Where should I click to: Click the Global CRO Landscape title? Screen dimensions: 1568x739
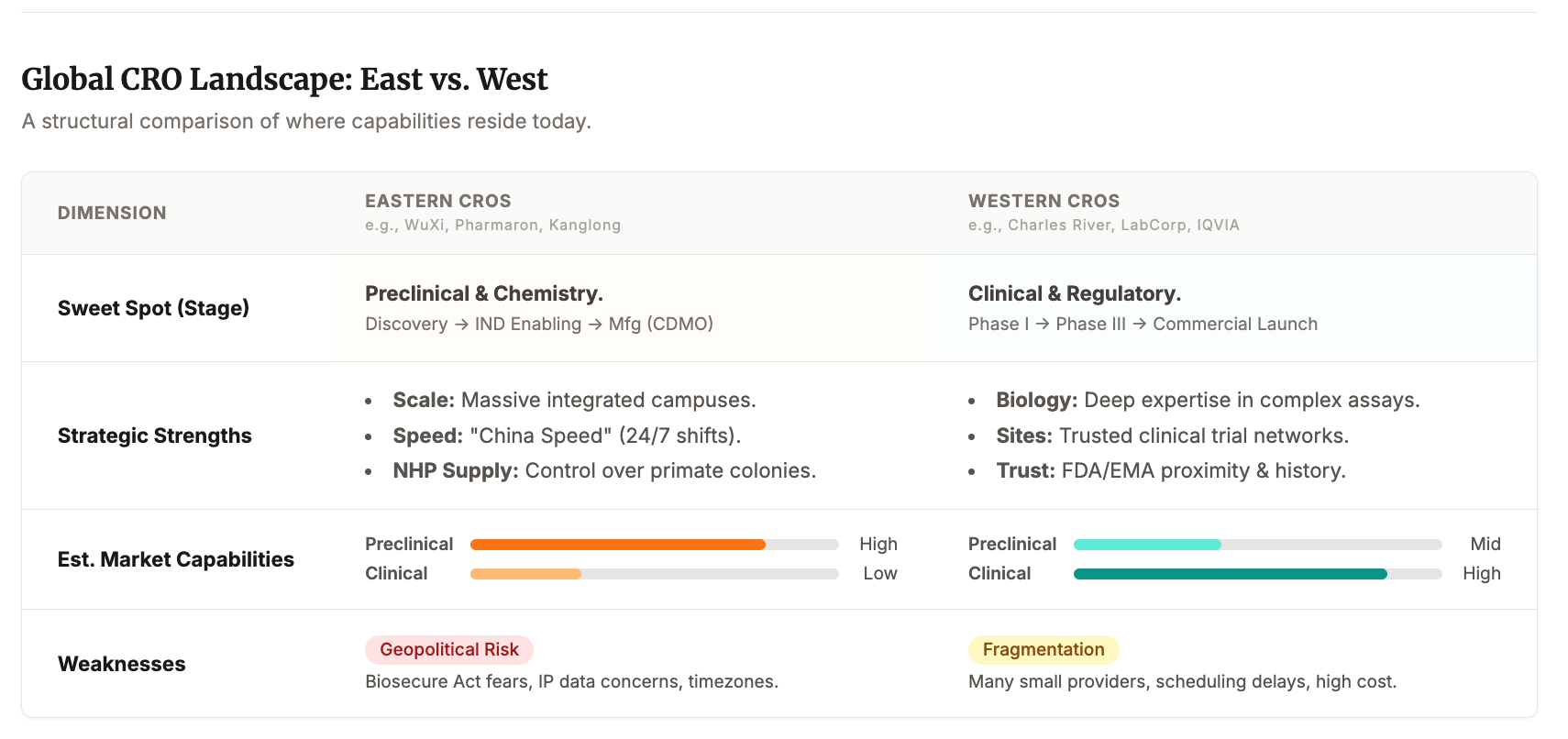click(284, 80)
